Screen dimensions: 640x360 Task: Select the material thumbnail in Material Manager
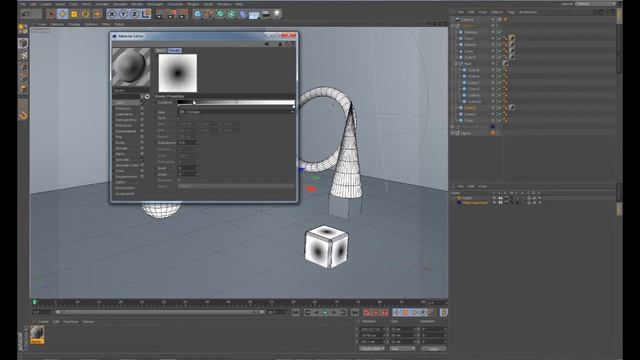pos(37,334)
